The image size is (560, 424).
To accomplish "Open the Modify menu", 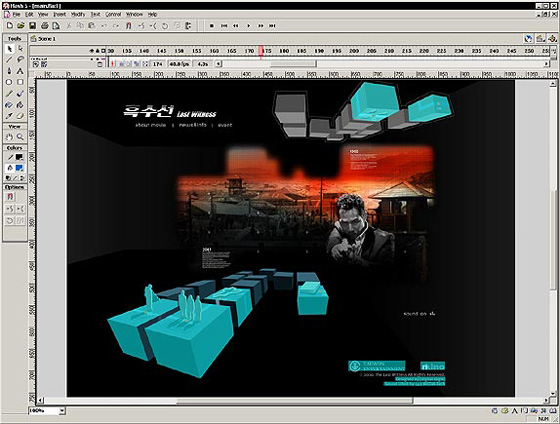I will click(78, 15).
